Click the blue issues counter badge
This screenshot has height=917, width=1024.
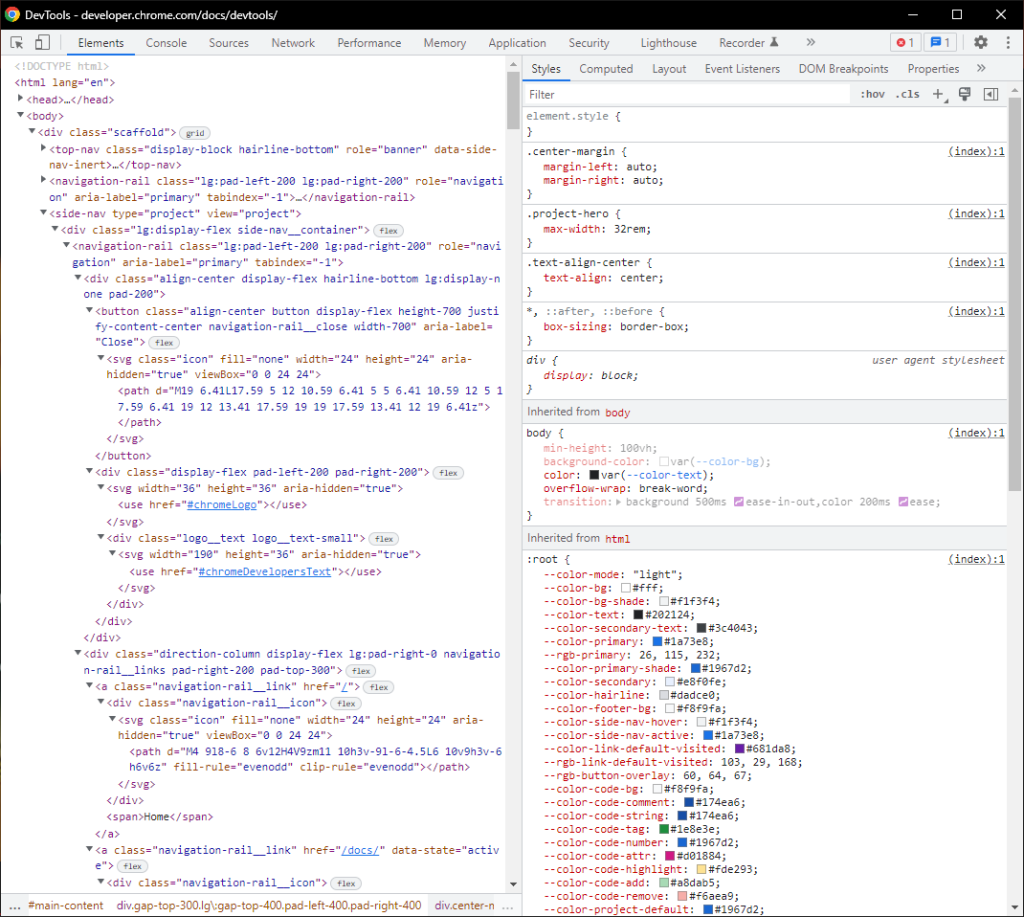(x=940, y=42)
